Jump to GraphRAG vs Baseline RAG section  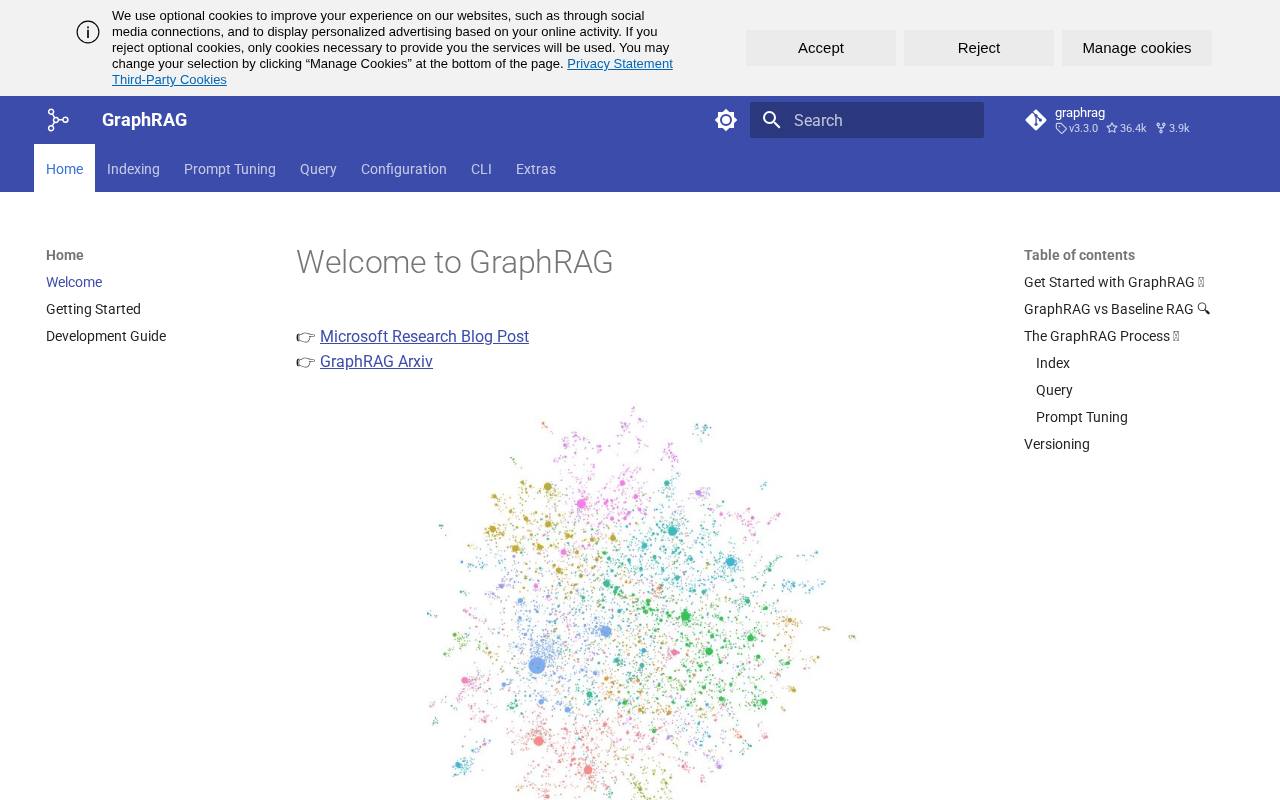(x=1117, y=309)
